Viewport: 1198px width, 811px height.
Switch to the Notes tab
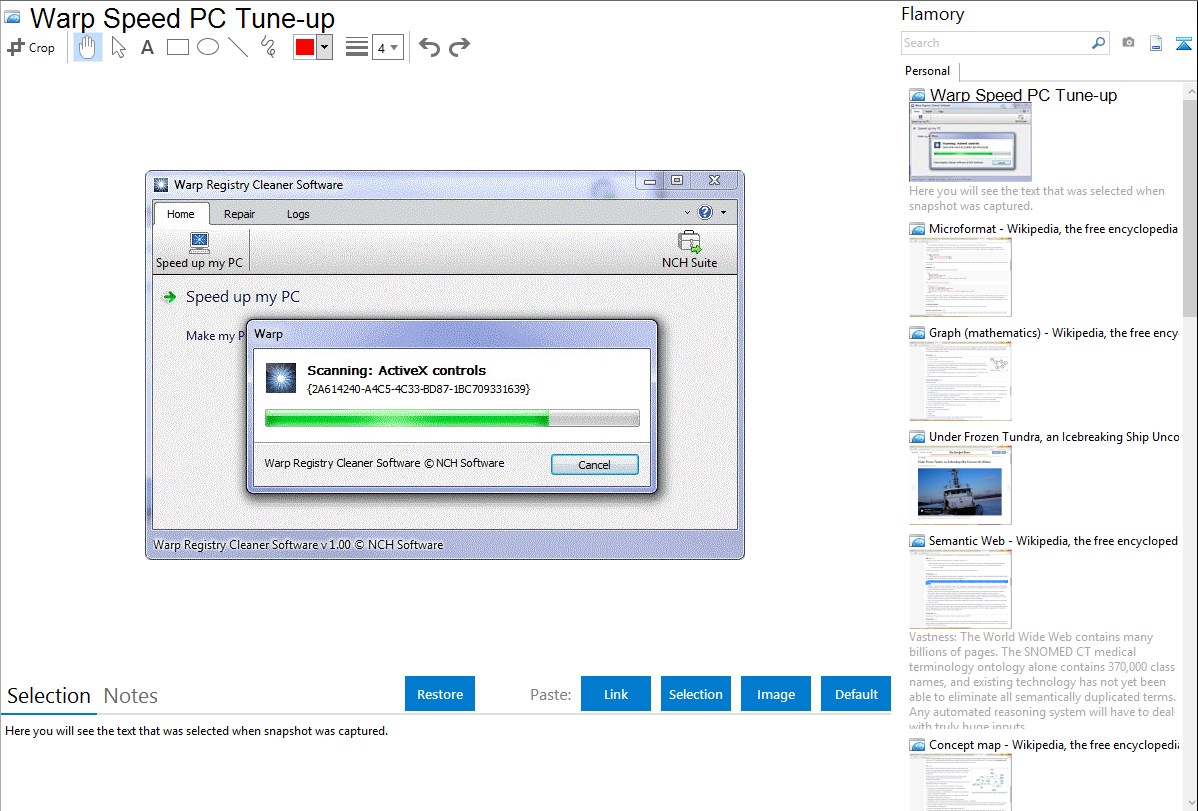point(131,696)
